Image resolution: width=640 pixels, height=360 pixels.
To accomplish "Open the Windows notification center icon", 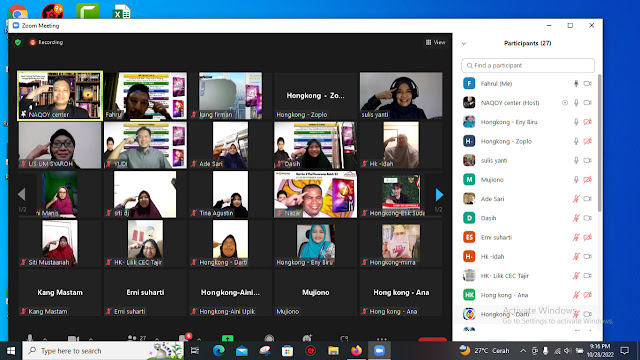I will (x=624, y=351).
